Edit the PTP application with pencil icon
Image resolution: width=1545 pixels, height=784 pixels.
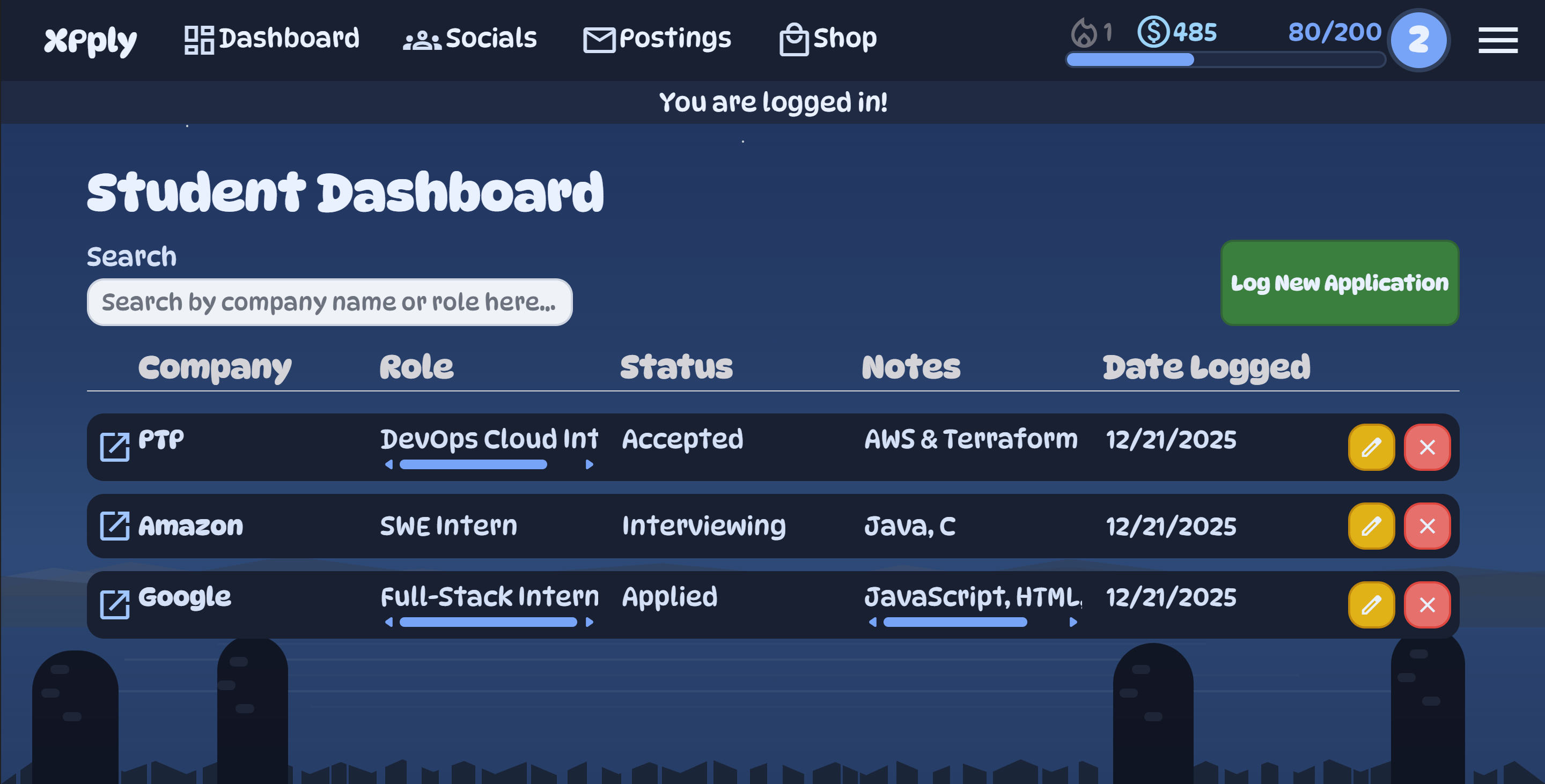click(x=1371, y=447)
